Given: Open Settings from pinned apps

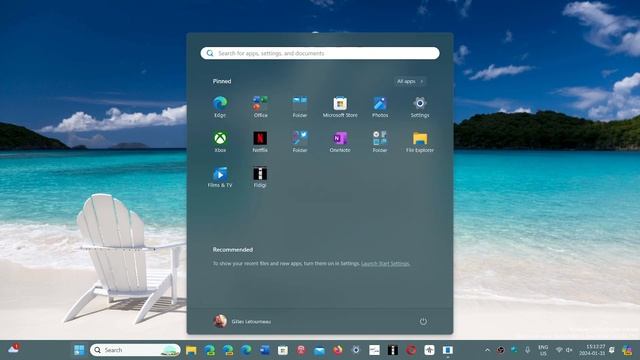Looking at the screenshot, I should click(420, 107).
